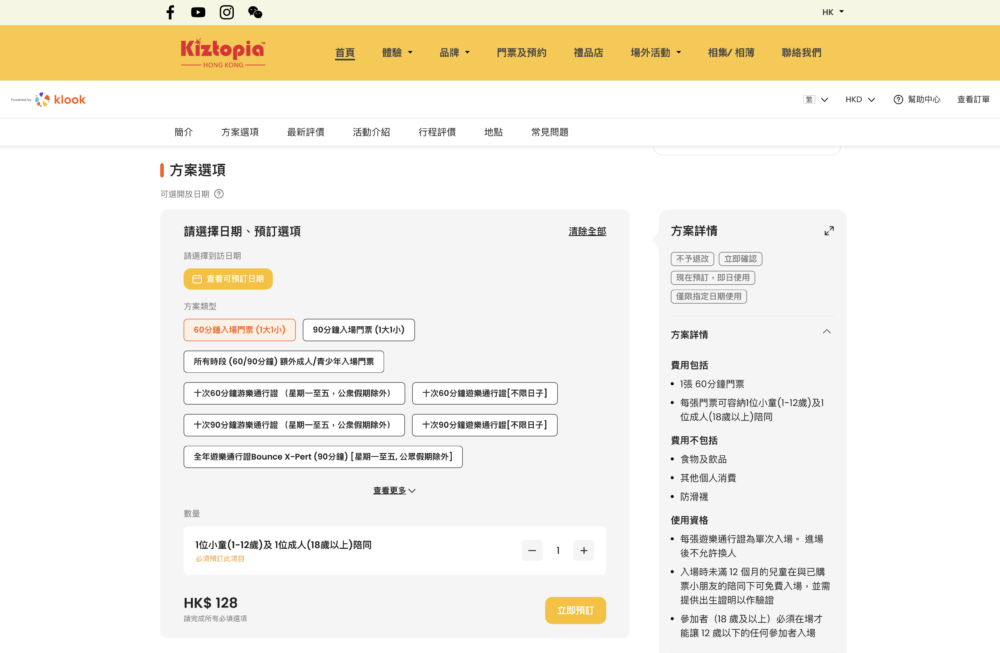Image resolution: width=1000 pixels, height=653 pixels.
Task: Increase ticket quantity with the plus stepper
Action: (583, 550)
